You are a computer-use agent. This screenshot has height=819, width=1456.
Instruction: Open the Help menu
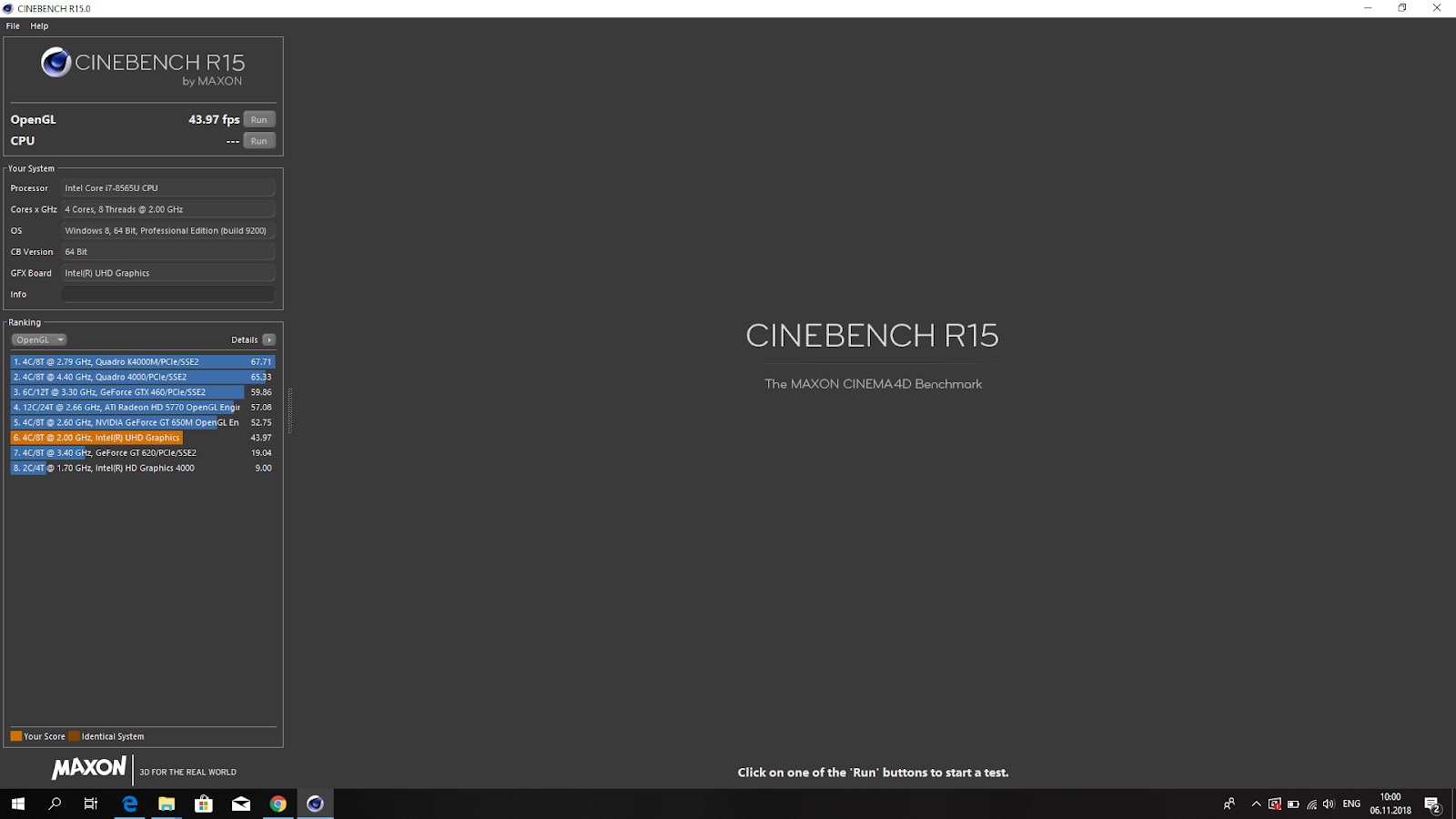(x=39, y=25)
